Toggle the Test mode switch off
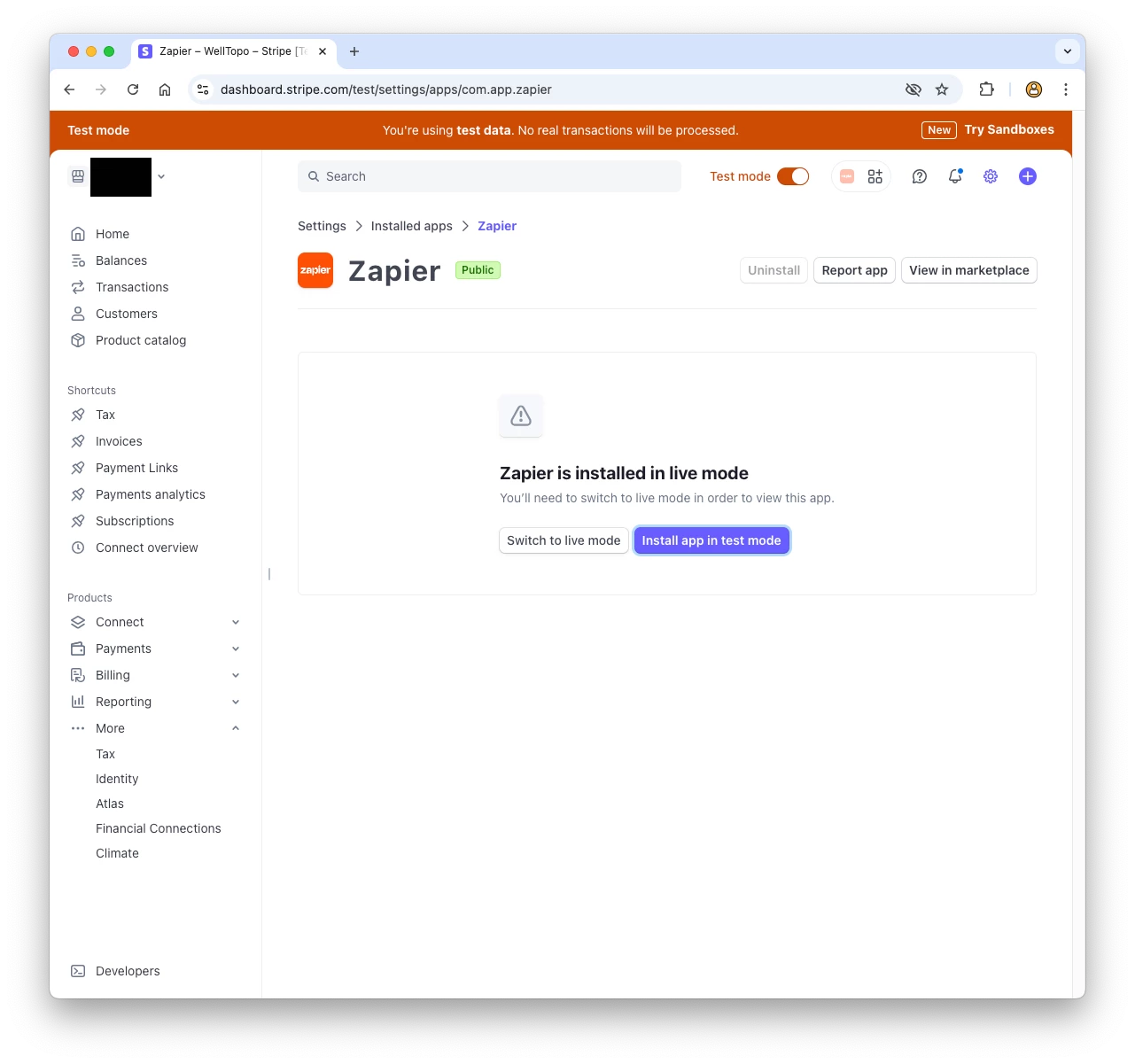The height and width of the screenshot is (1064, 1135). 793,176
